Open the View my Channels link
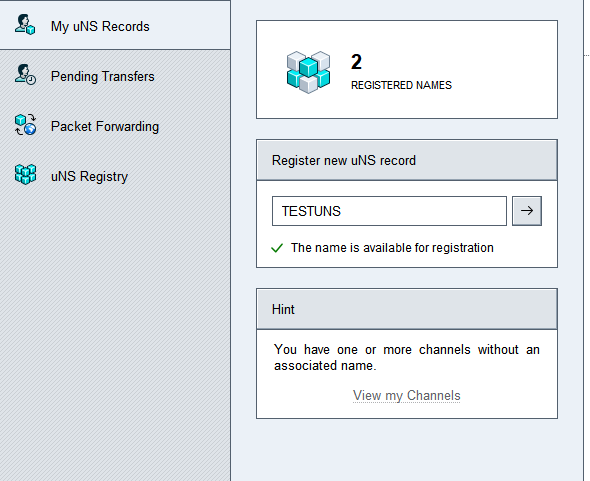This screenshot has height=481, width=590. click(x=406, y=396)
